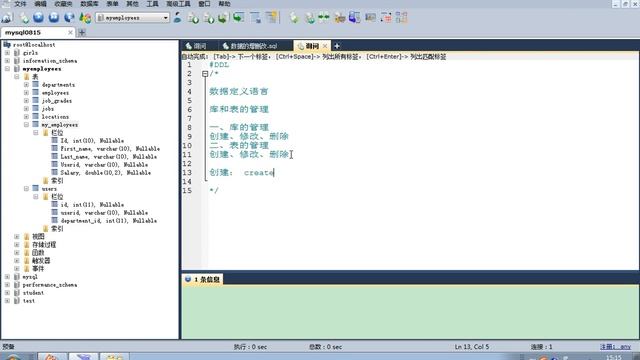The width and height of the screenshot is (640, 360).
Task: Select the myemployees database dropdown
Action: point(133,18)
